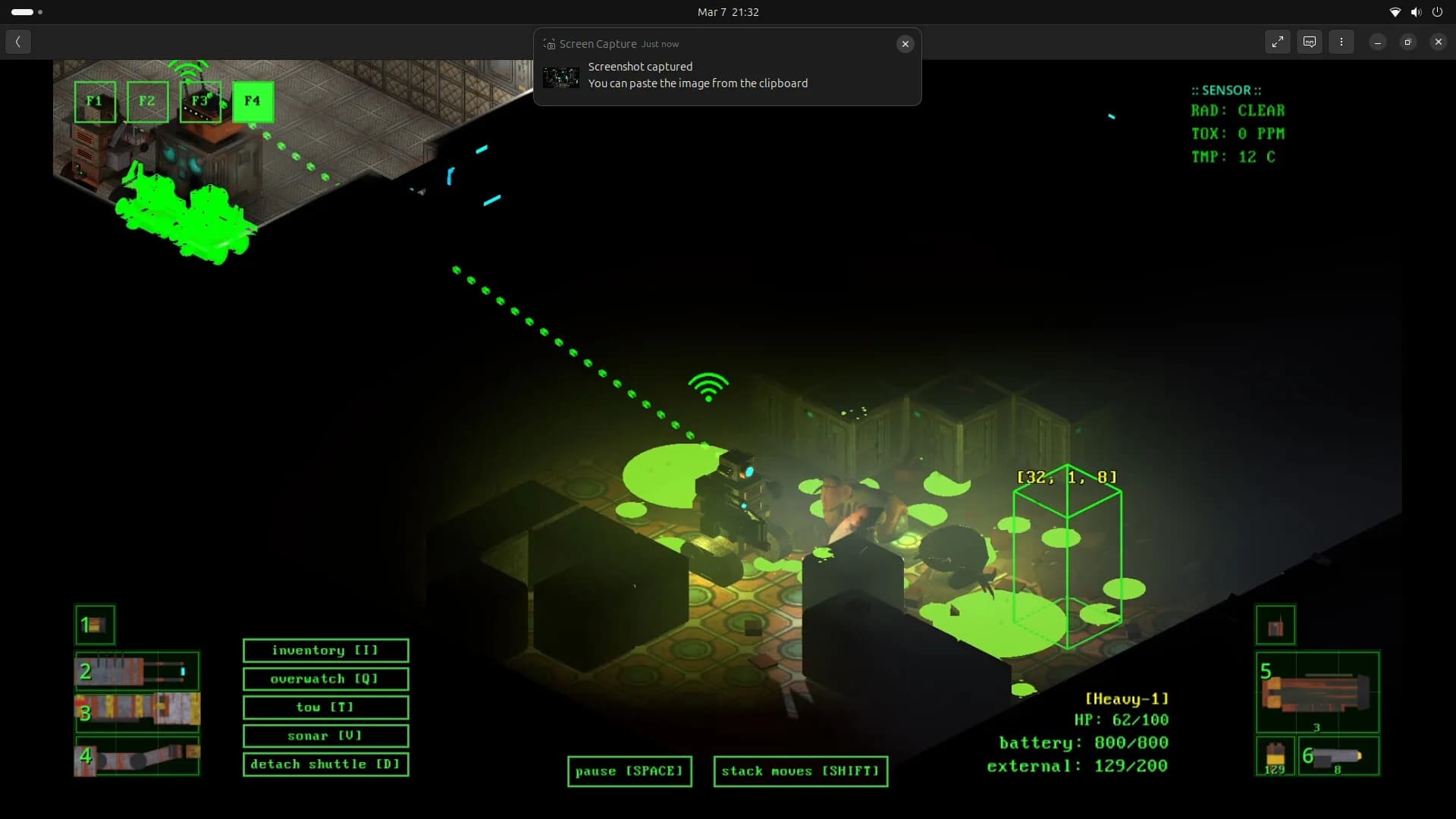1456x819 pixels.
Task: Click the signal icon above the robot
Action: click(x=708, y=387)
